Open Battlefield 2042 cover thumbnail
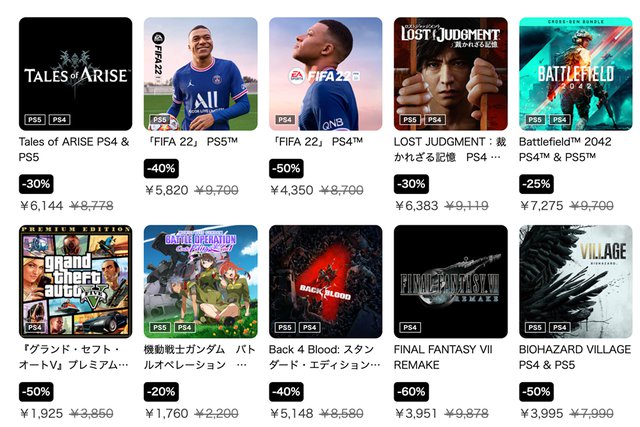The width and height of the screenshot is (640, 427). (x=576, y=74)
